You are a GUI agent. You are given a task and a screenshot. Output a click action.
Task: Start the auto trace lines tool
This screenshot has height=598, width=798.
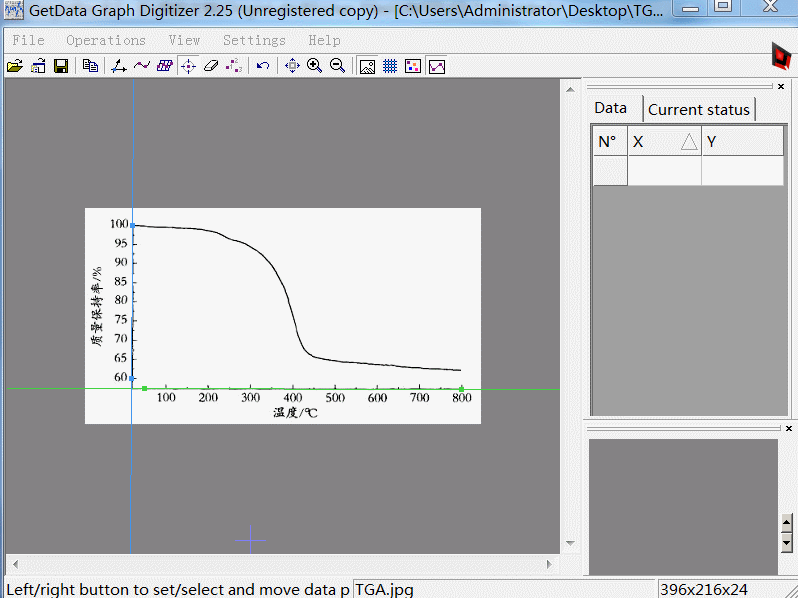pyautogui.click(x=141, y=66)
